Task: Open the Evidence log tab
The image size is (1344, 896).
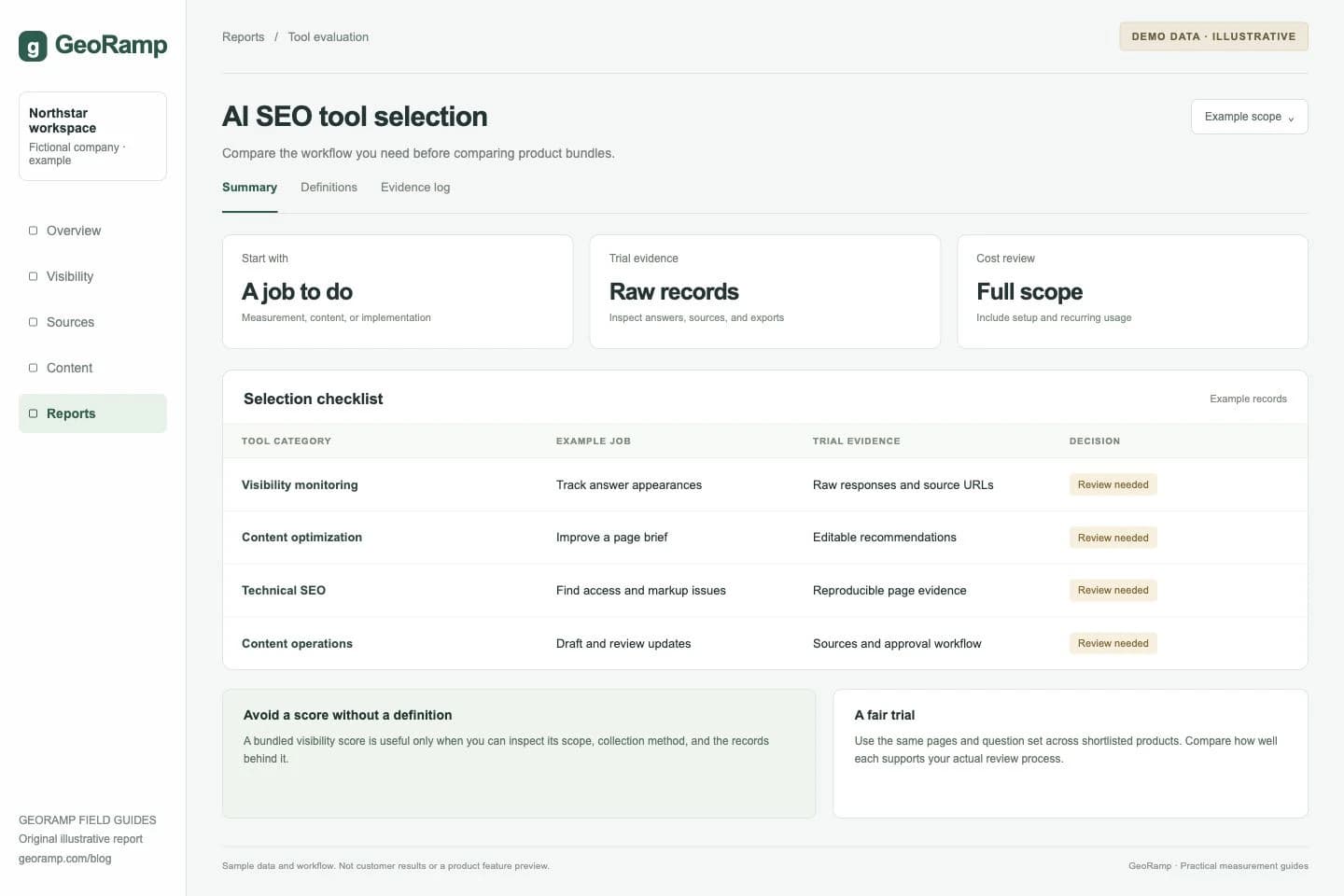Action: click(415, 188)
